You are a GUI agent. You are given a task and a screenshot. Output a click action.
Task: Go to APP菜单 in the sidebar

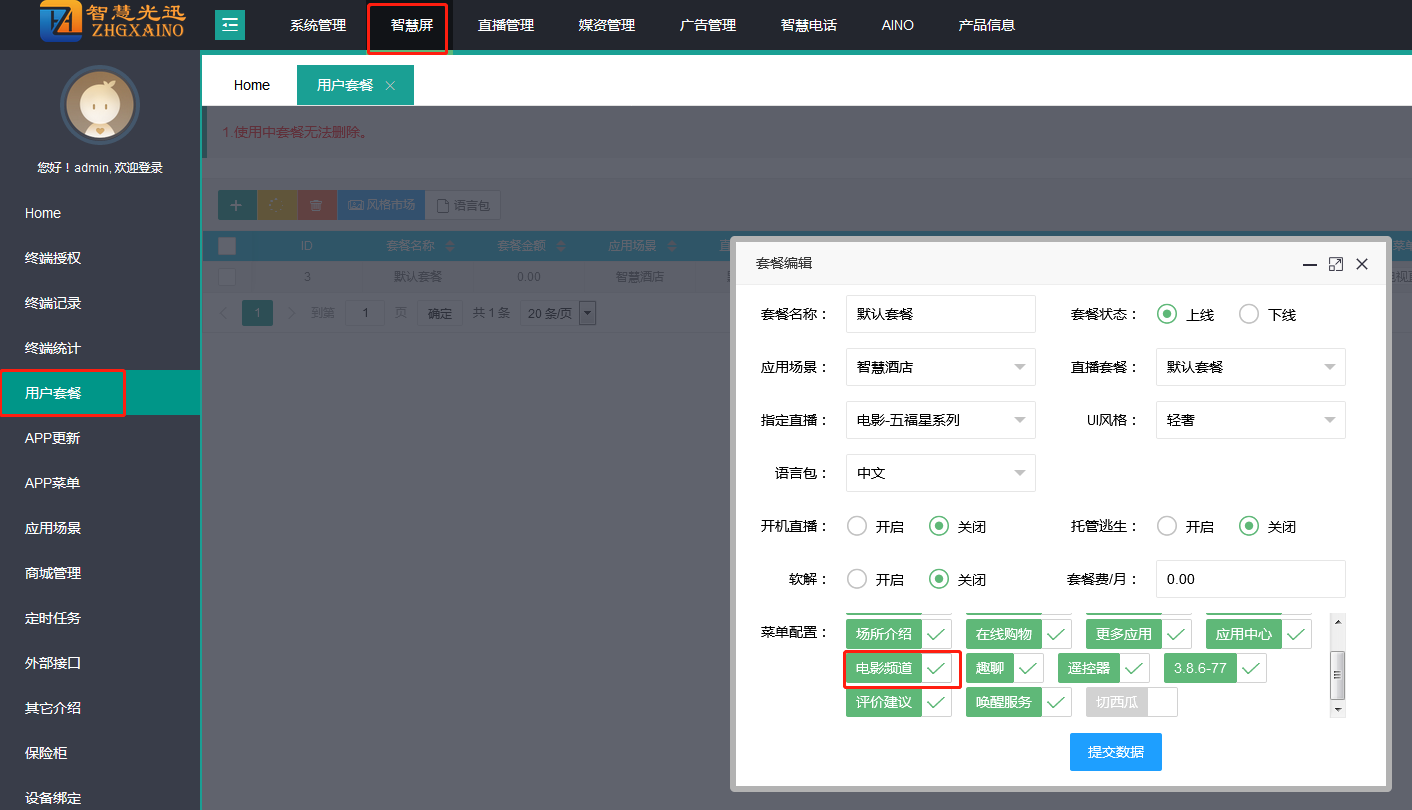click(53, 483)
